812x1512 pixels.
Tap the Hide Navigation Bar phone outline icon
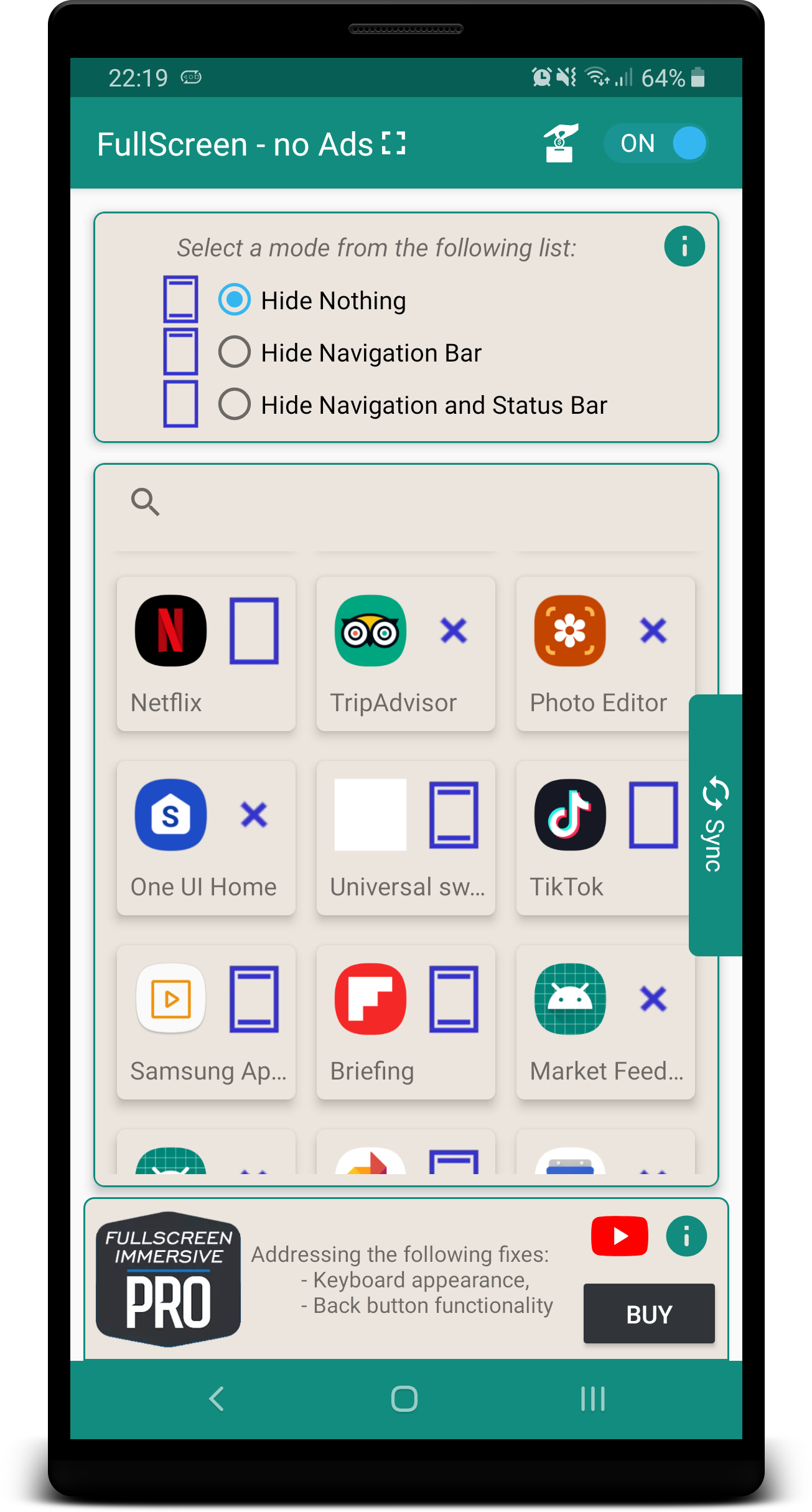180,352
